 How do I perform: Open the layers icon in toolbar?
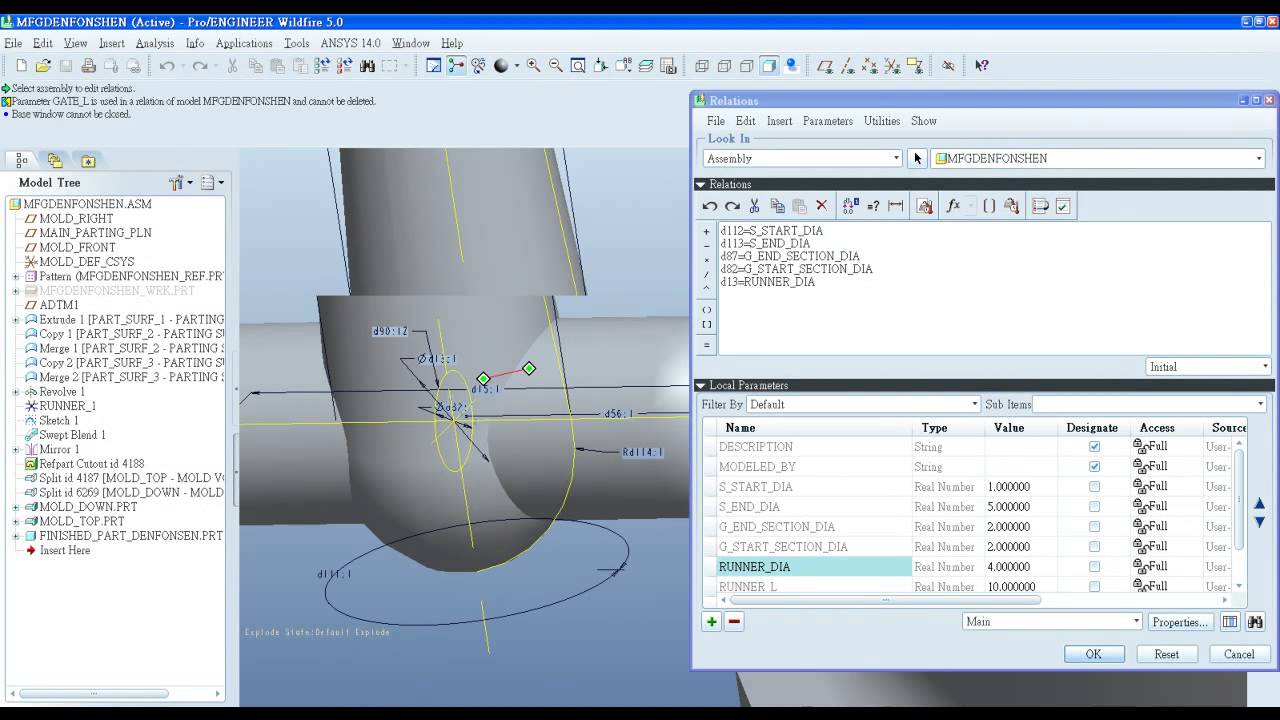646,66
